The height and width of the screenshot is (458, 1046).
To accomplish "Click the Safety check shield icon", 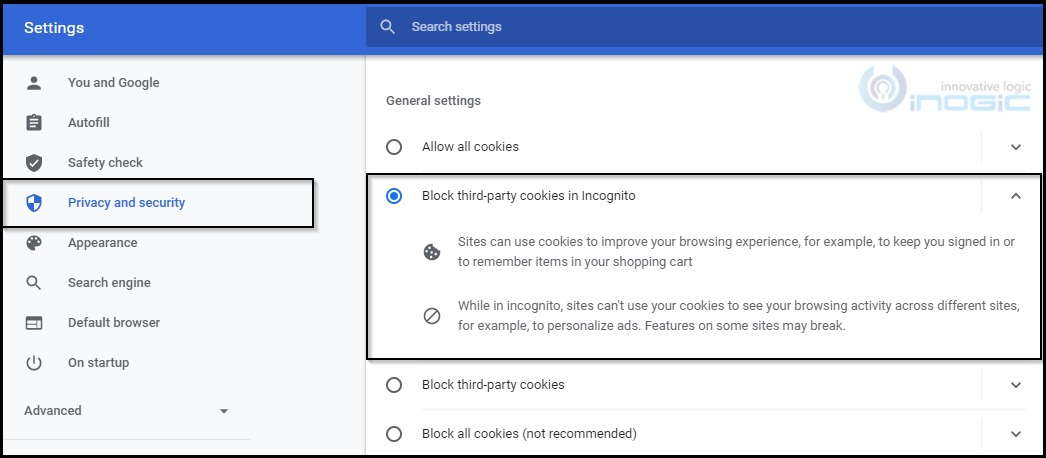I will tap(33, 163).
